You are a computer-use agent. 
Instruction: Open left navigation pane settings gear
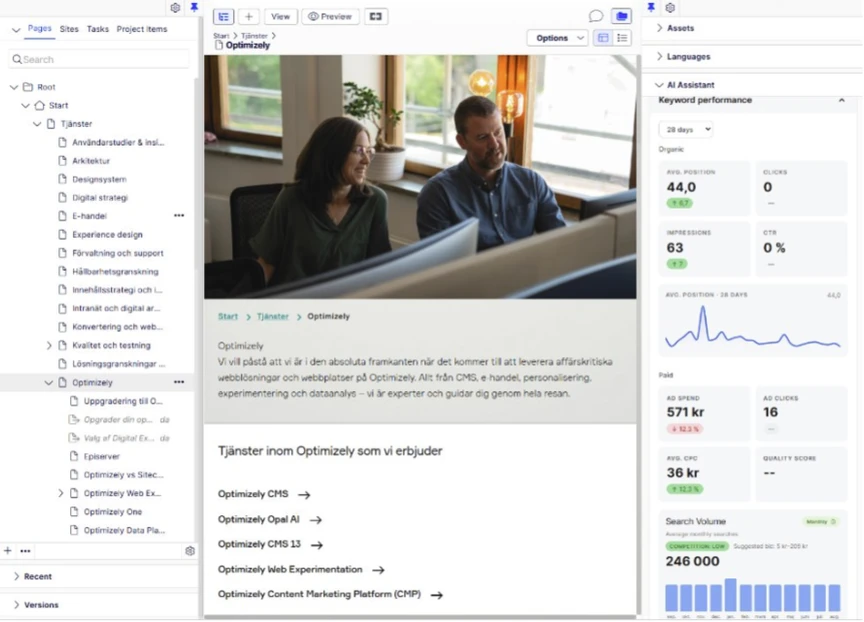coord(175,8)
